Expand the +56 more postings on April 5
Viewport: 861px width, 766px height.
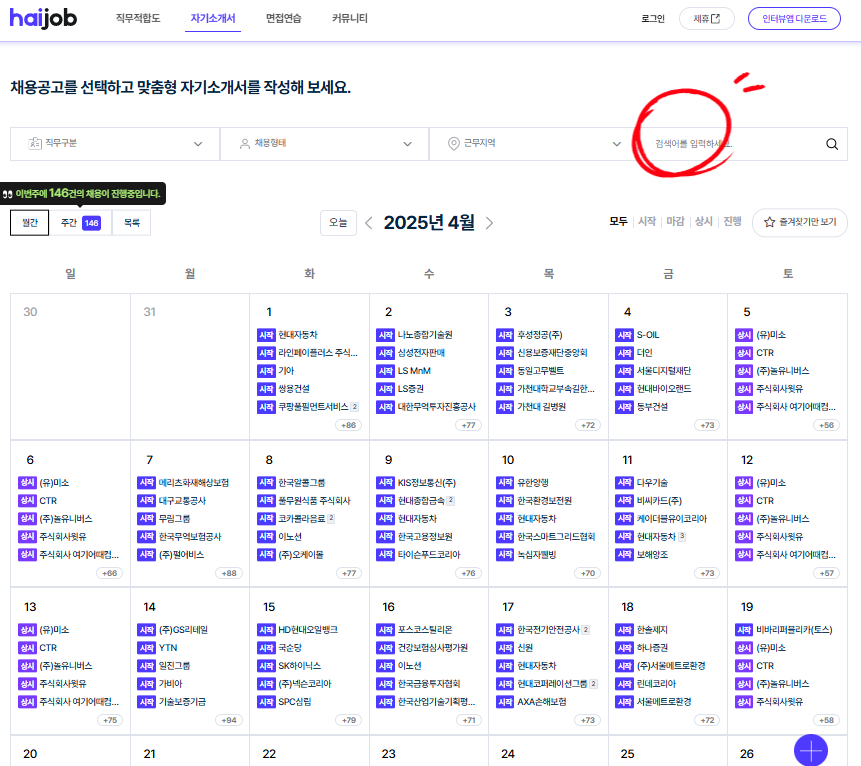pos(826,425)
